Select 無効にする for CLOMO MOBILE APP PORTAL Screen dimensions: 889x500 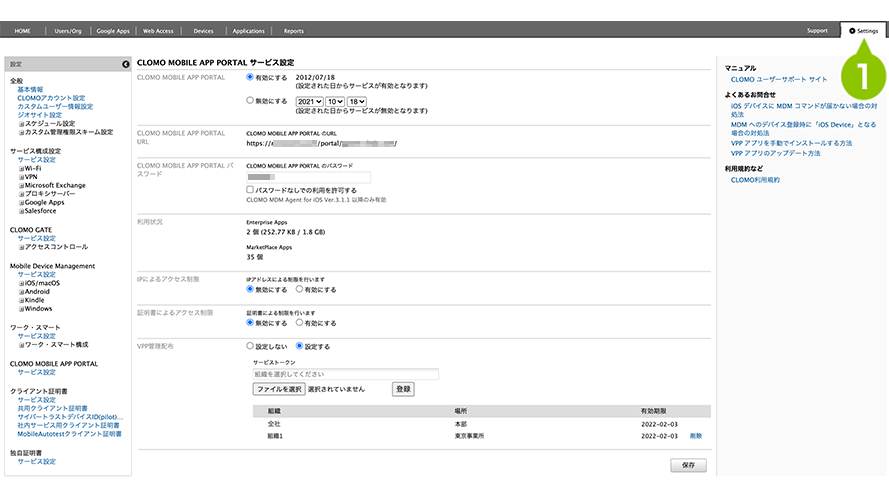pos(249,100)
